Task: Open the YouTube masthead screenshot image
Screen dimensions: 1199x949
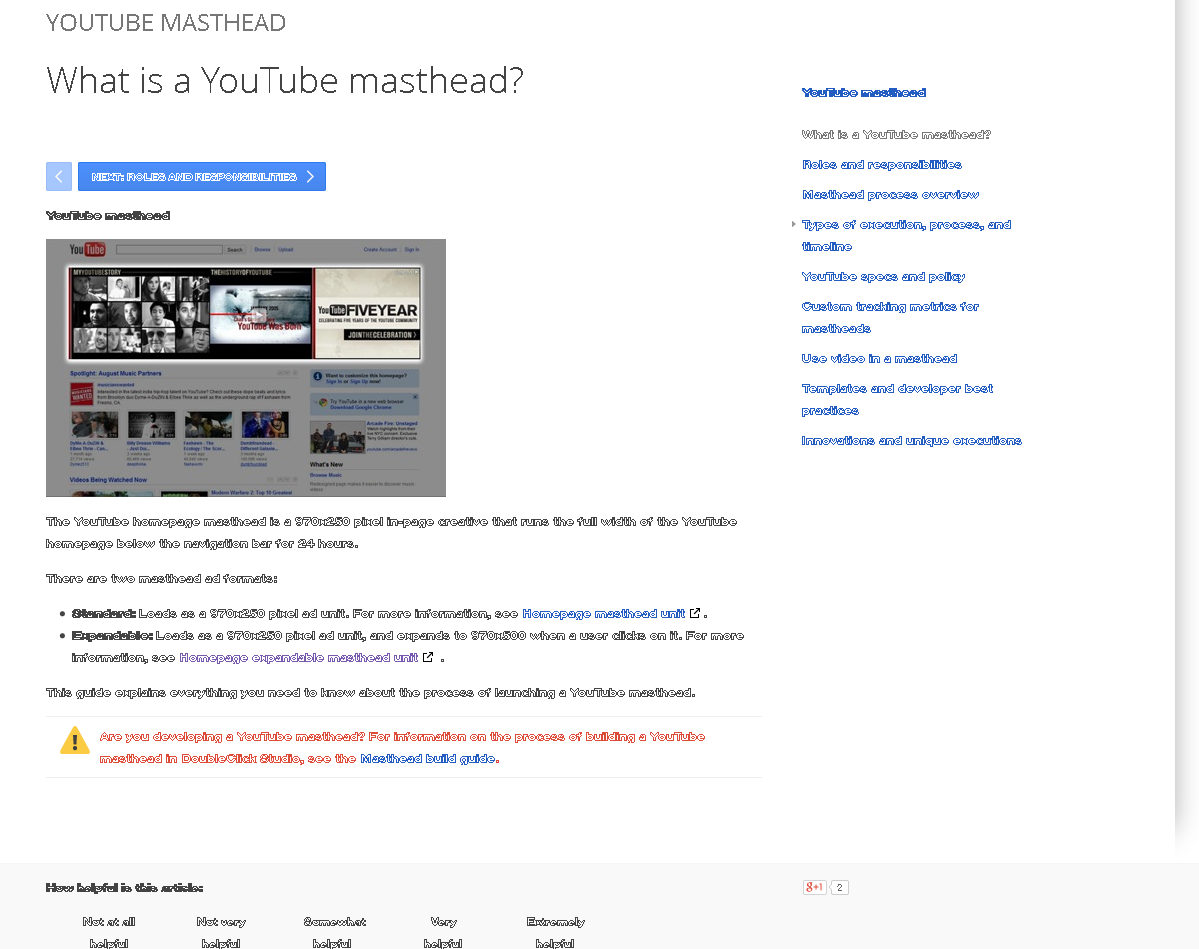Action: pyautogui.click(x=245, y=368)
